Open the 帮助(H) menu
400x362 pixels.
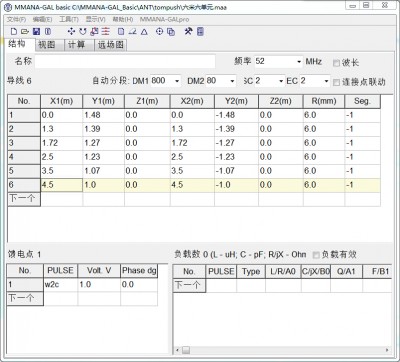pyautogui.click(x=123, y=19)
